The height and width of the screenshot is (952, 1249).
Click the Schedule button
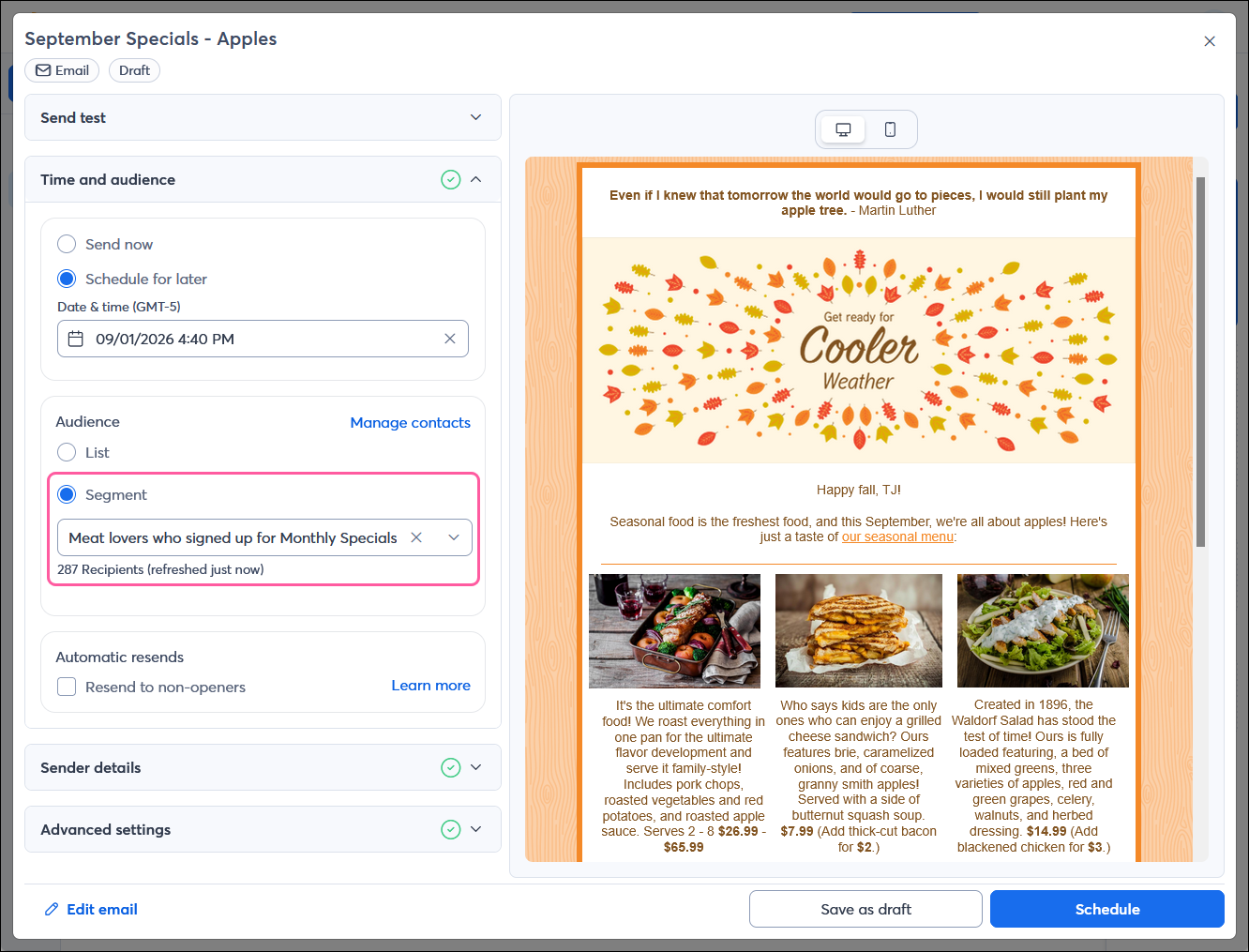[1106, 909]
